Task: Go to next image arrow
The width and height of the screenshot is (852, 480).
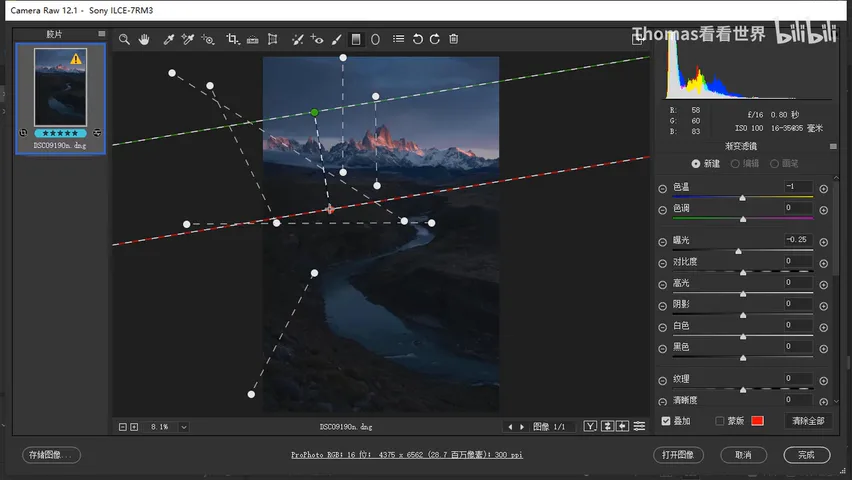Action: click(522, 427)
